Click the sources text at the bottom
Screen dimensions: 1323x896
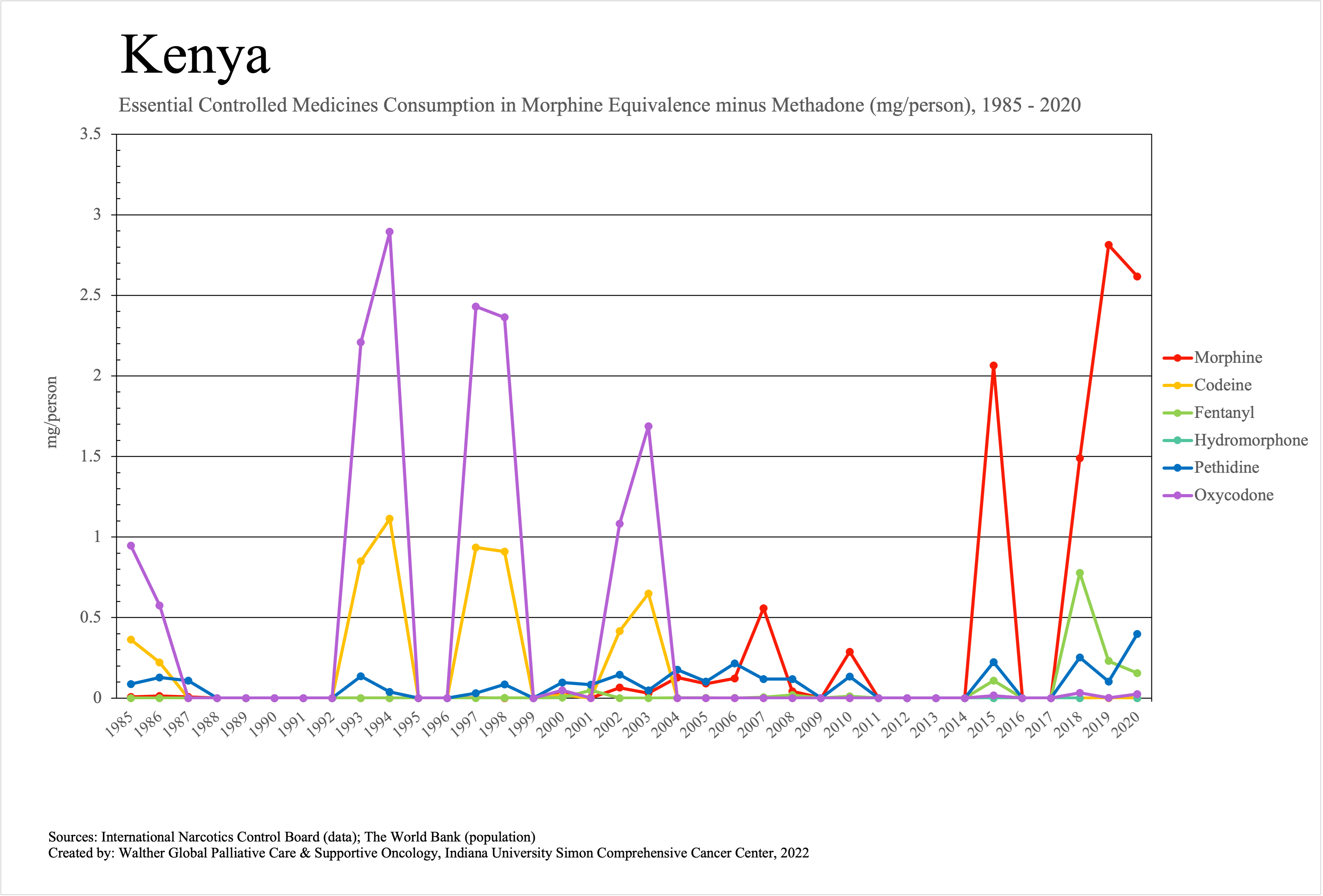pyautogui.click(x=291, y=837)
